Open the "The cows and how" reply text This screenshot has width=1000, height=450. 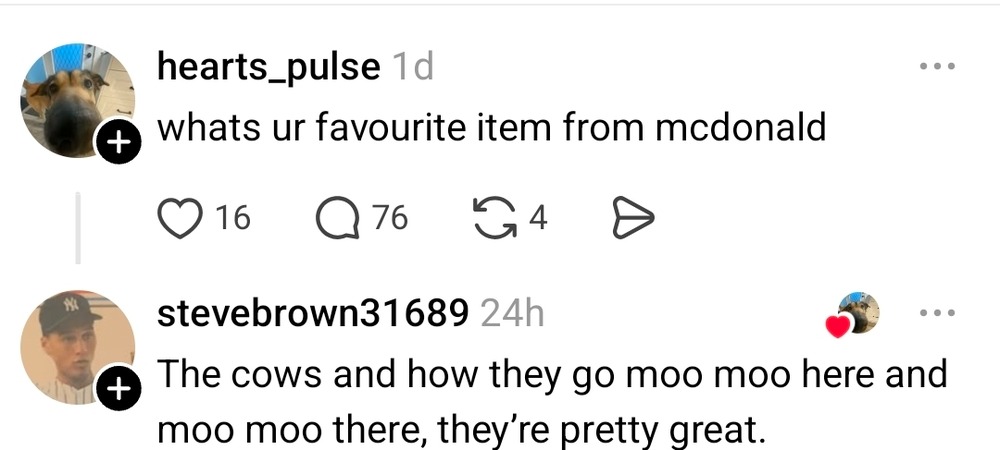tap(552, 402)
